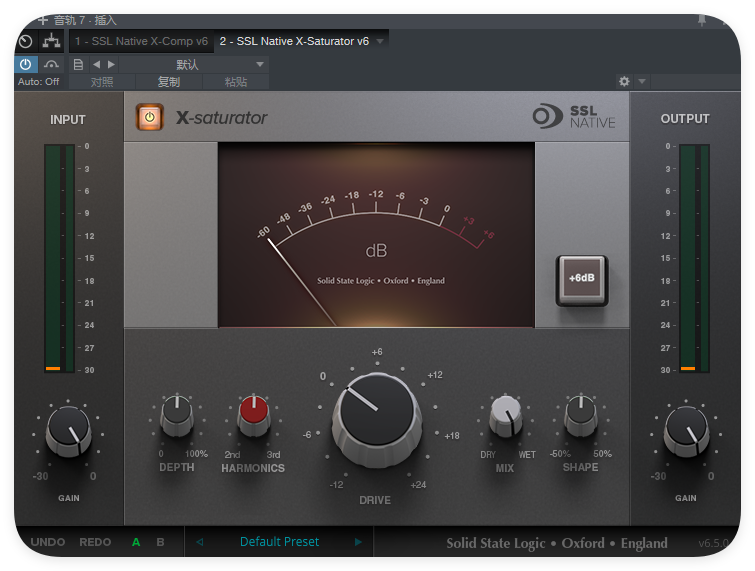Expand the arrow next to the gear
This screenshot has height=571, width=755.
click(642, 81)
